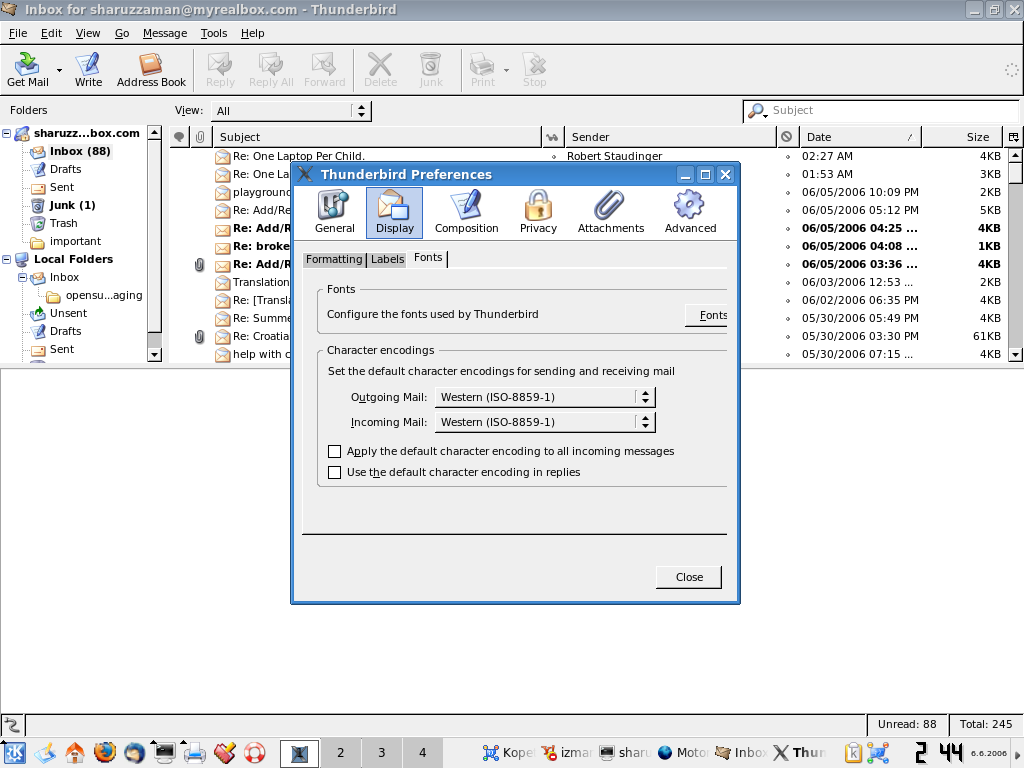Sort by junk status column icon
Image resolution: width=1024 pixels, height=768 pixels.
pos(787,137)
